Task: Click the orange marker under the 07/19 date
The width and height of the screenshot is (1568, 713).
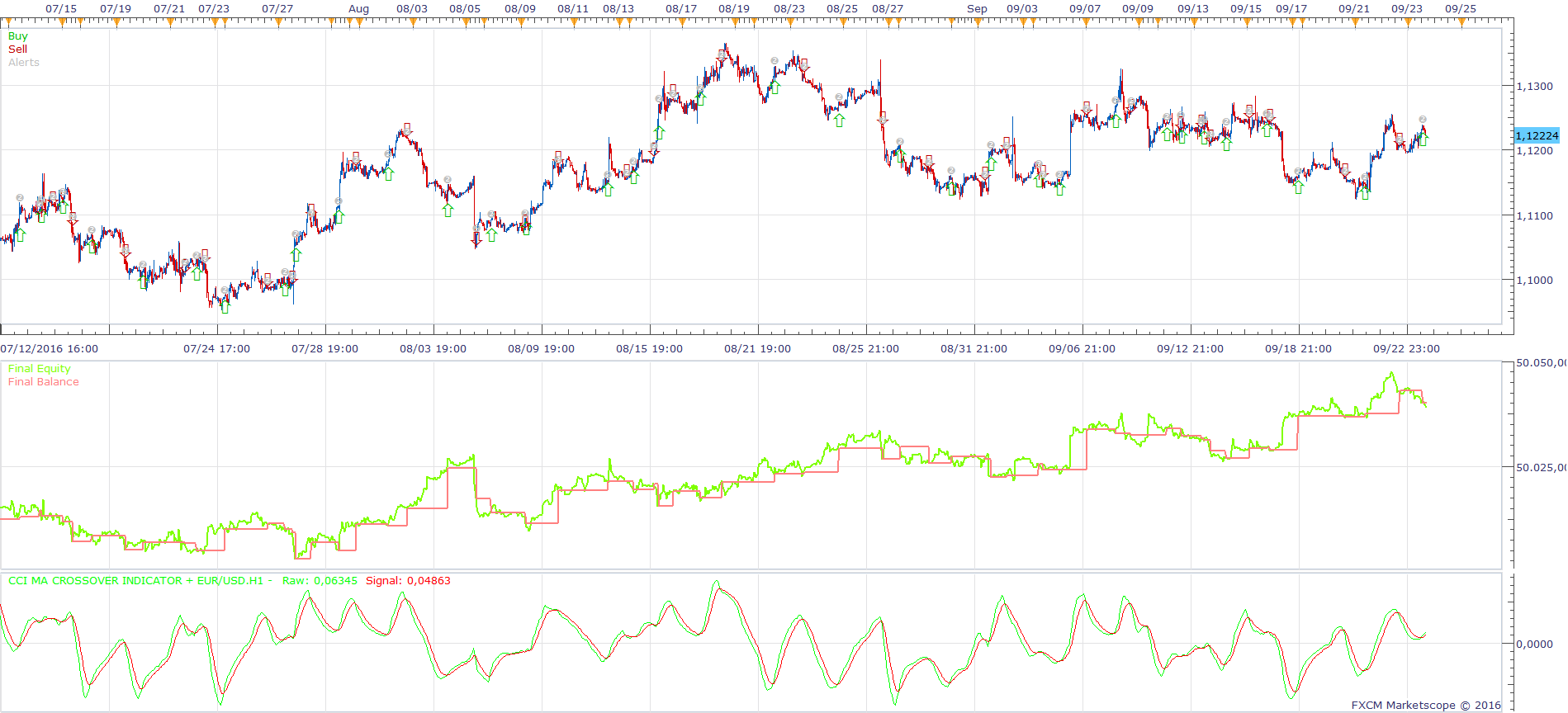Action: pyautogui.click(x=116, y=22)
